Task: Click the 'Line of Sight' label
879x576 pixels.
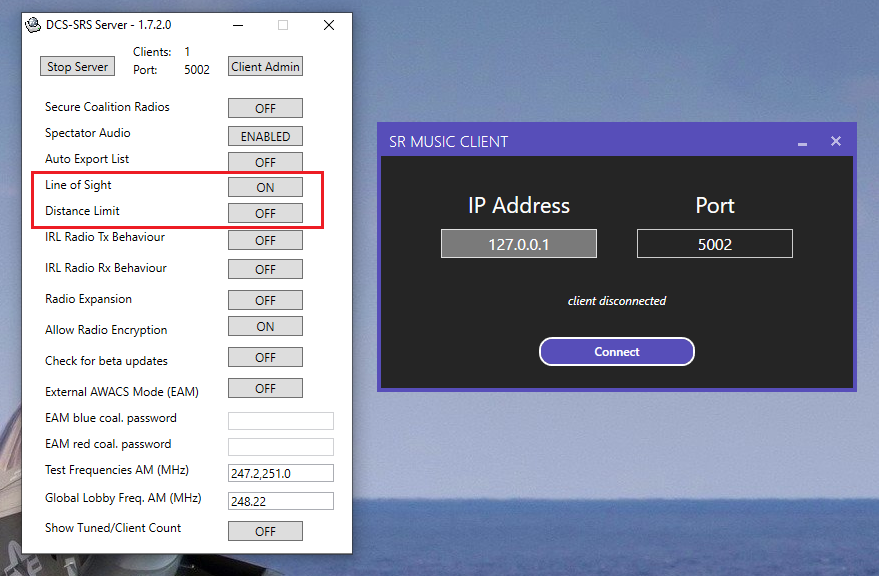Action: (78, 185)
